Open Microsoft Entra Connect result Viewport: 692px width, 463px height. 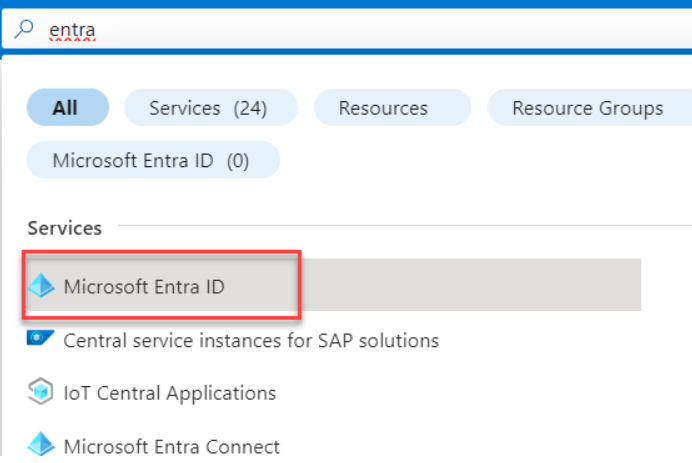[172, 446]
